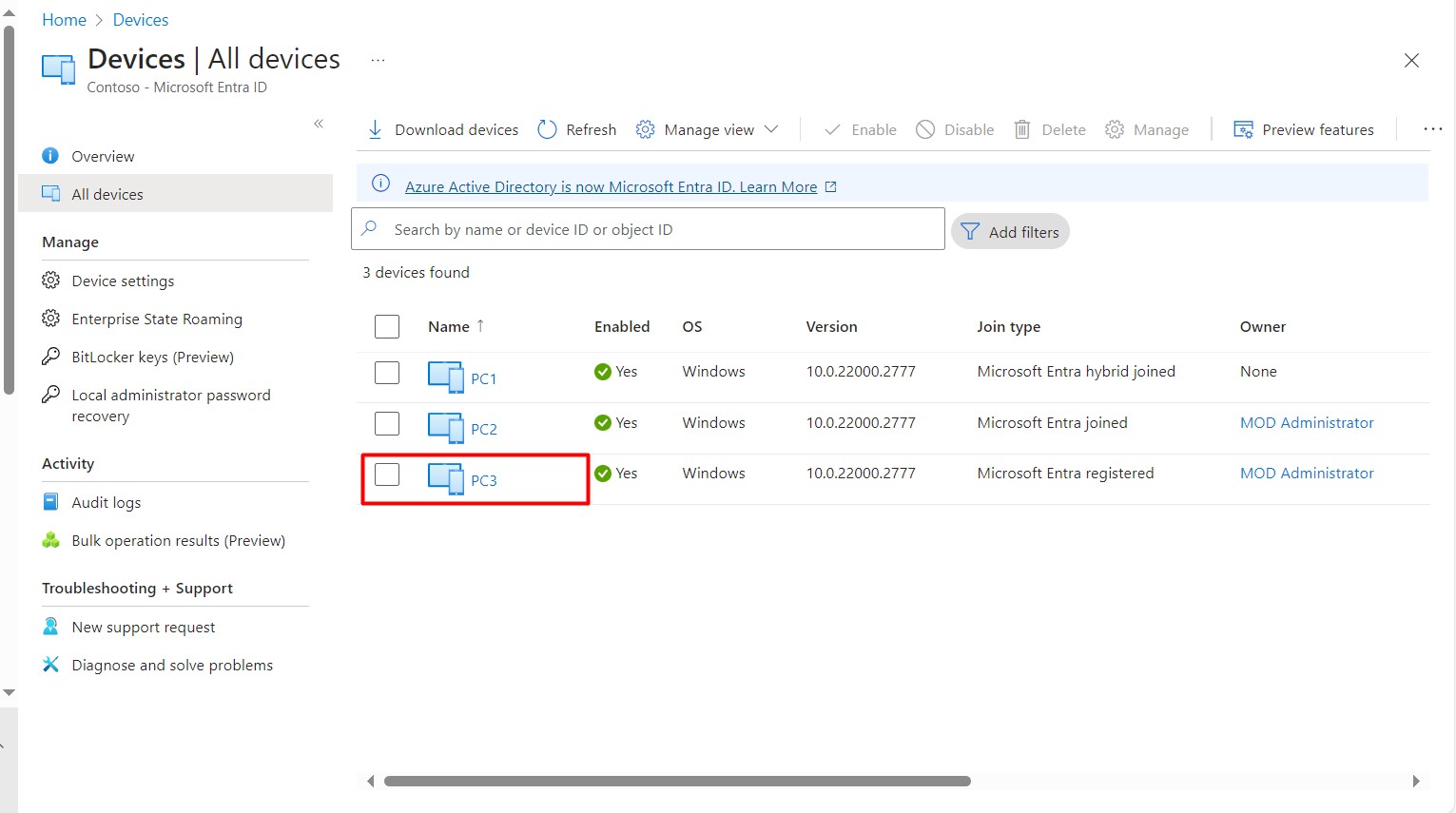
Task: Click the Preview features icon
Action: (x=1243, y=129)
